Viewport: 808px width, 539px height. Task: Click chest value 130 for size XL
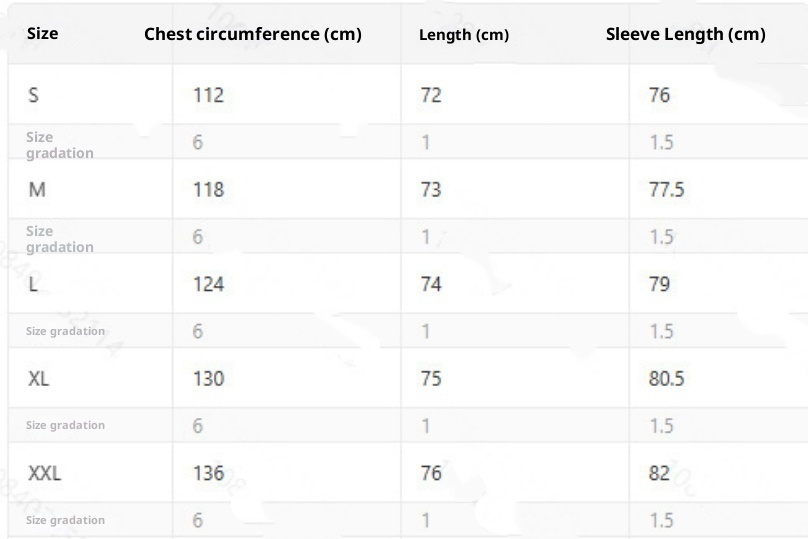point(208,378)
